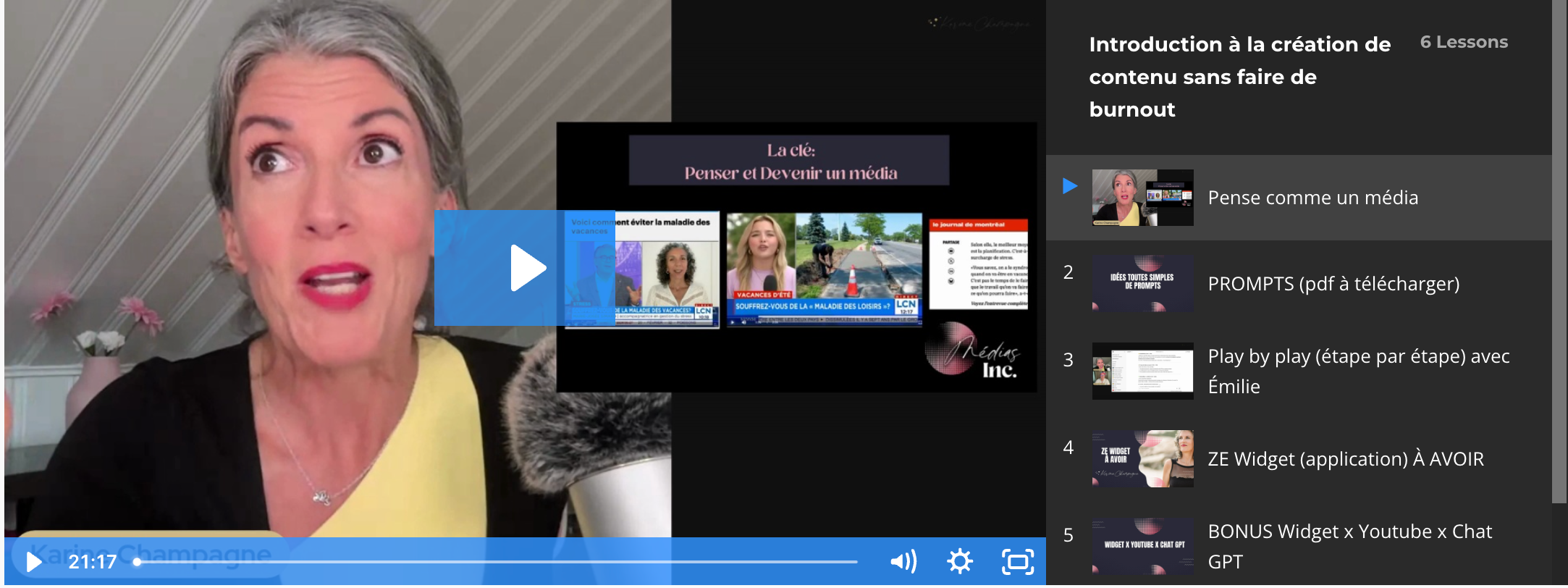Enter fullscreen with the fullscreen icon
The width and height of the screenshot is (1568, 588).
pos(1018,561)
